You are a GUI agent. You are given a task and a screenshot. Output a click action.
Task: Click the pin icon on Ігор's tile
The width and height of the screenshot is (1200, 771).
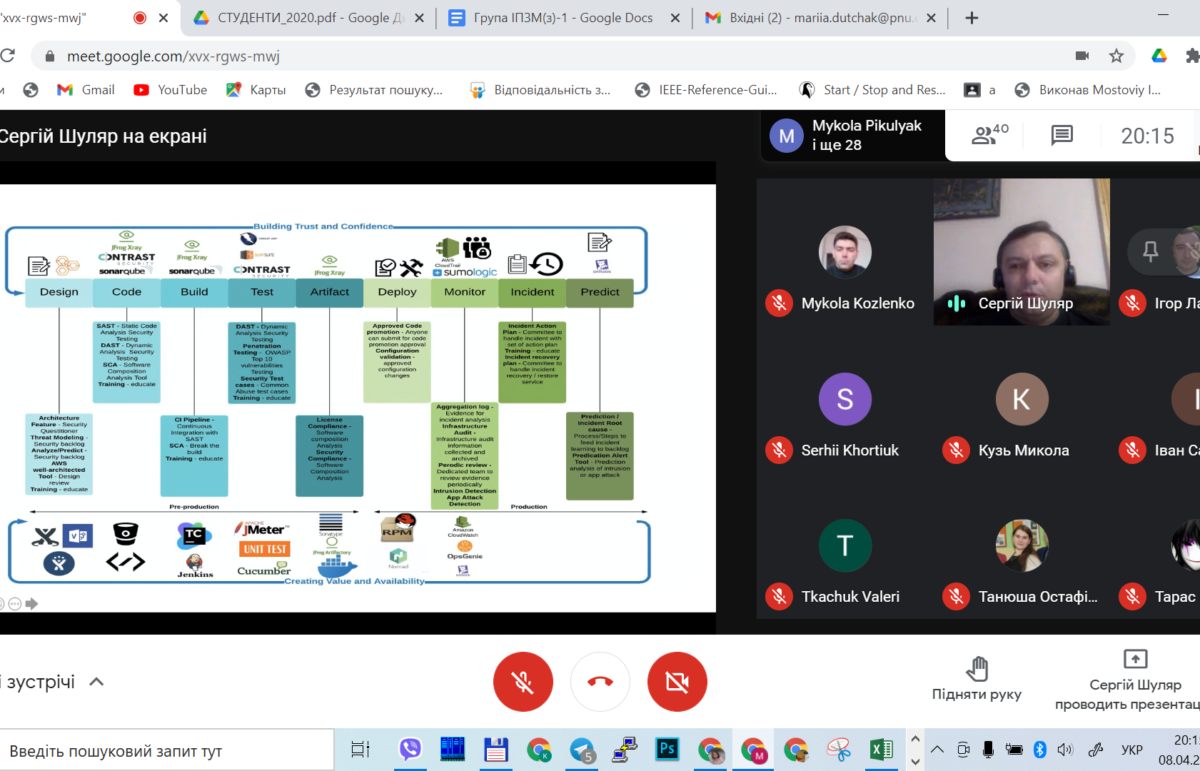coord(1150,252)
